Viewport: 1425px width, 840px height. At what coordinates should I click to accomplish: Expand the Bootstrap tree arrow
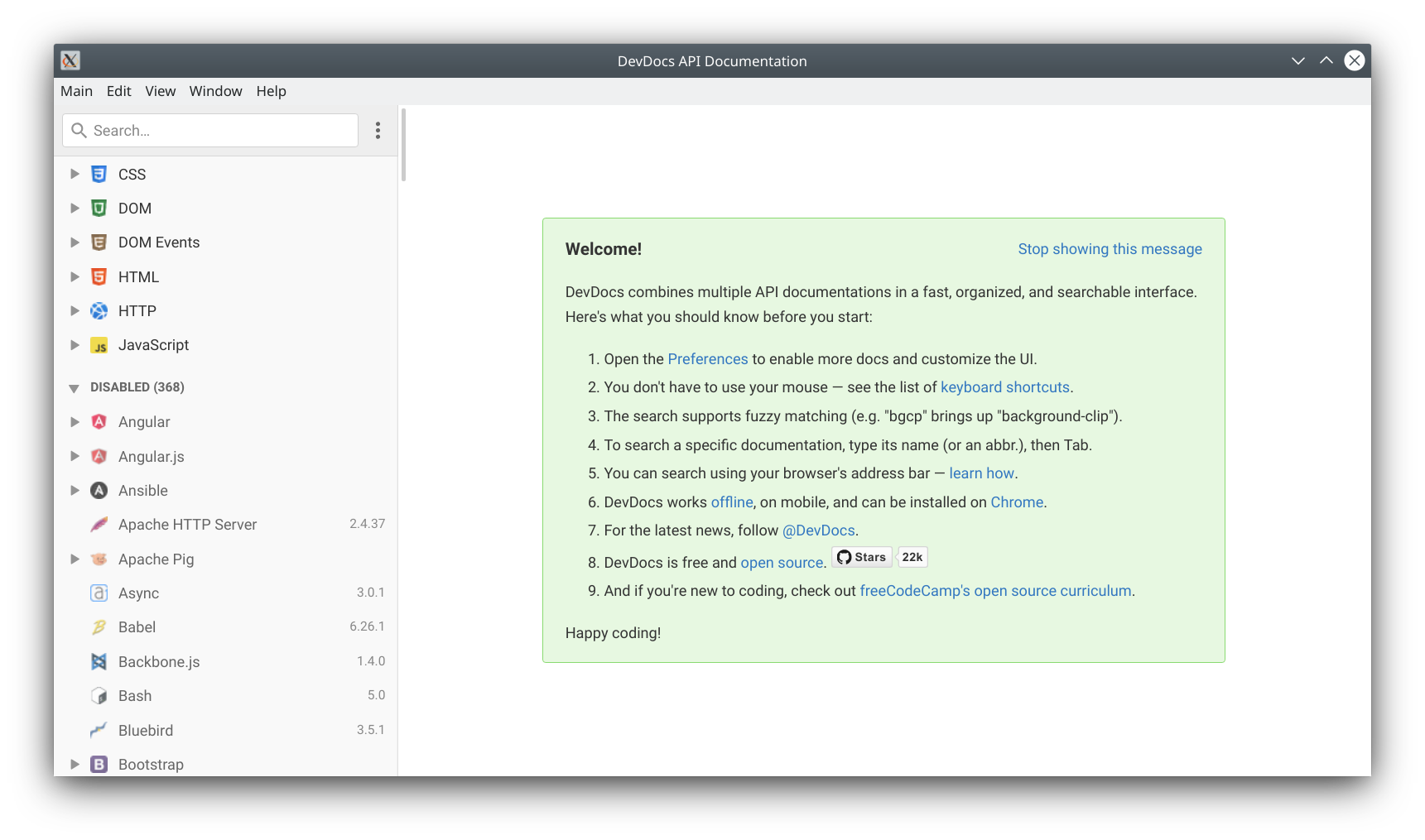(x=75, y=764)
